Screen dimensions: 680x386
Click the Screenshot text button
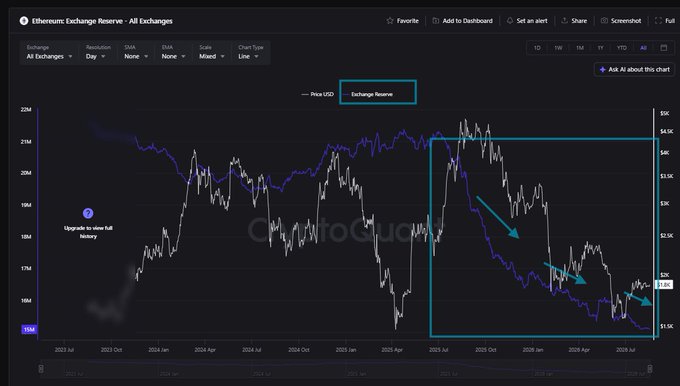click(626, 21)
